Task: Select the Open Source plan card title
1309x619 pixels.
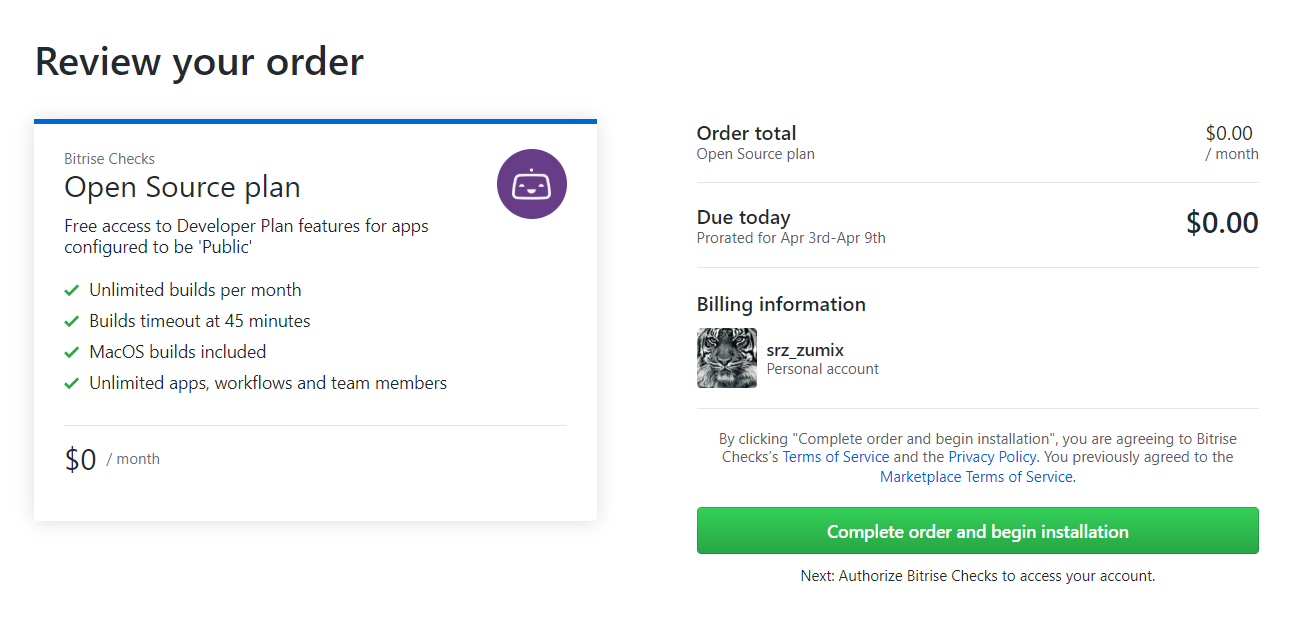Action: 182,187
